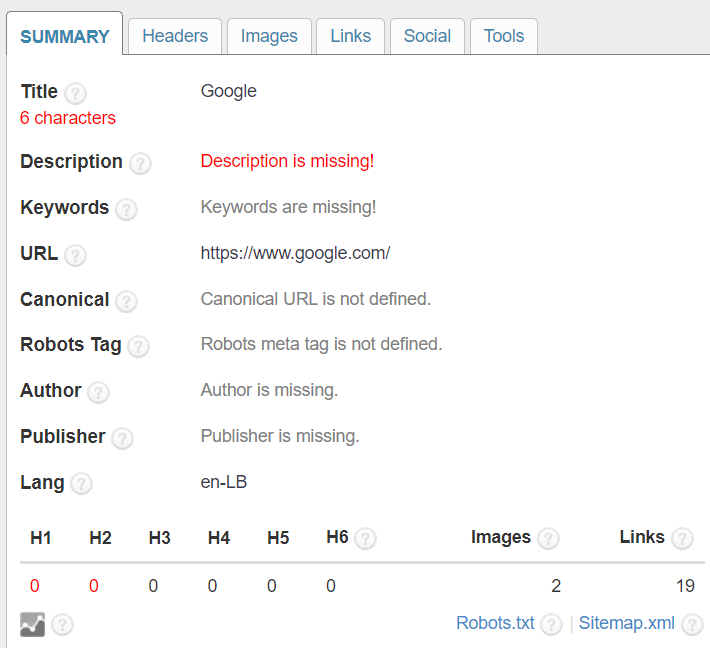This screenshot has width=710, height=648.
Task: Click help icon after Sitemap.xml link
Action: pyautogui.click(x=692, y=625)
